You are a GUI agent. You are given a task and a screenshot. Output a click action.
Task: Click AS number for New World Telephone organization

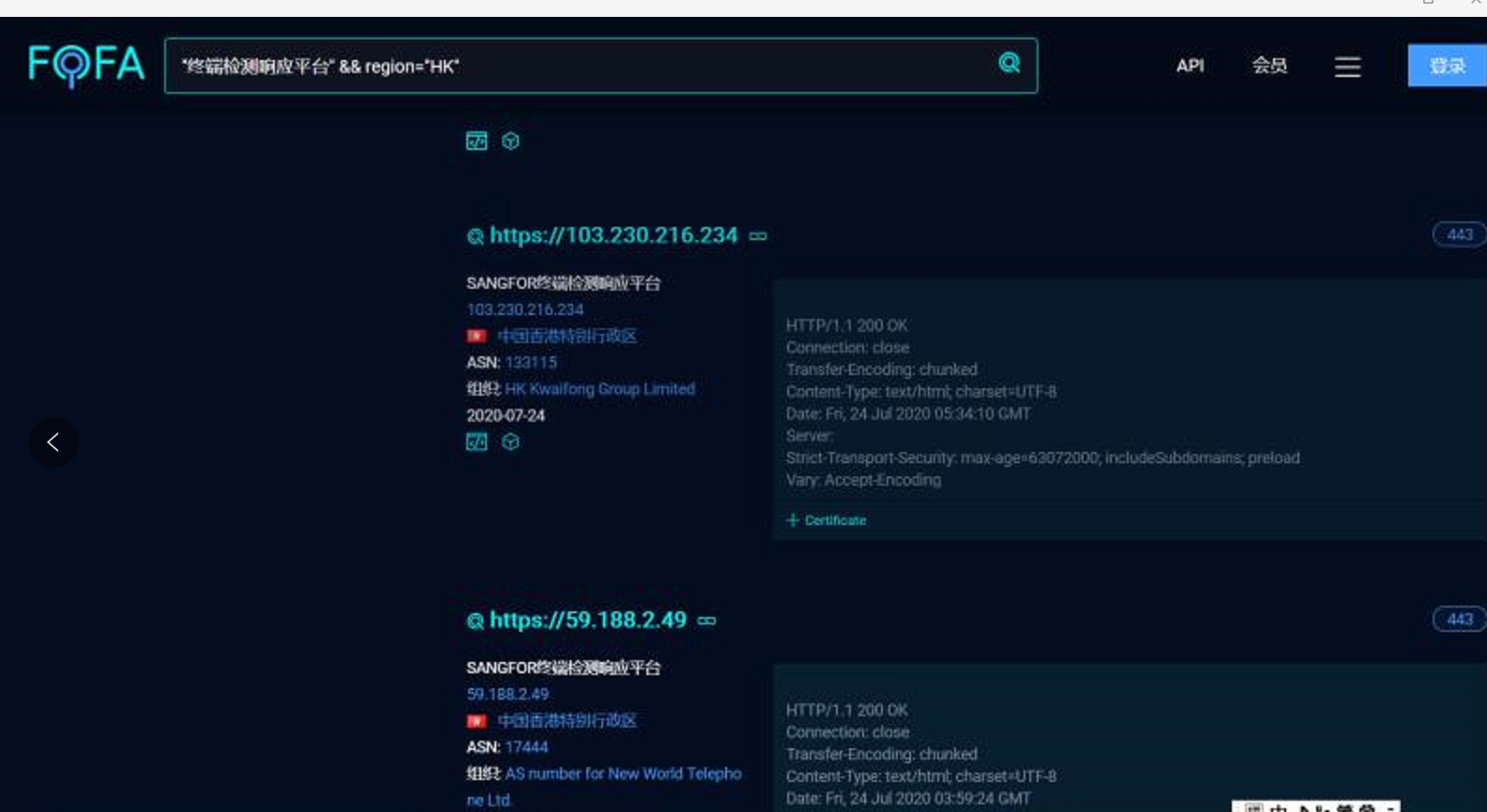point(604,787)
